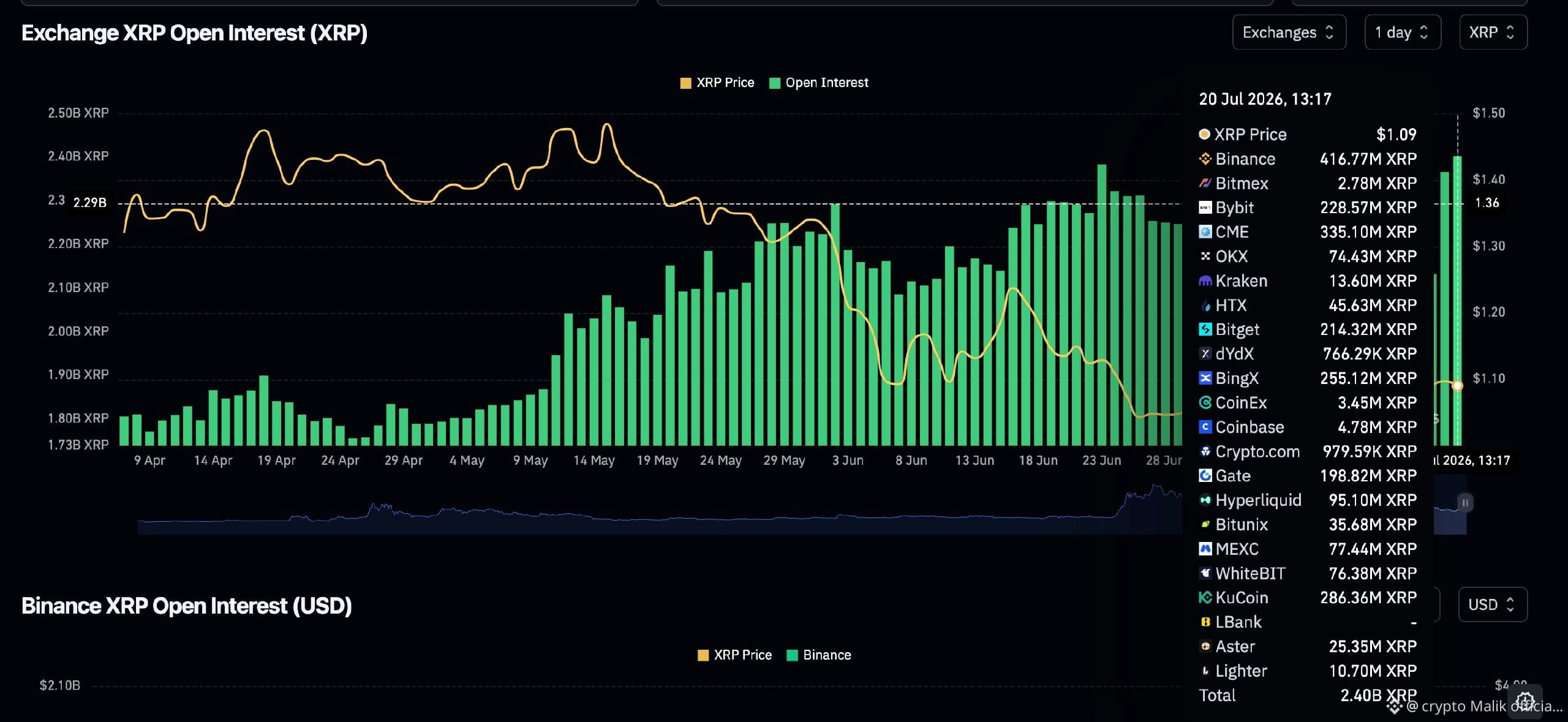The height and width of the screenshot is (722, 1568).
Task: Click the Binance logo in the tooltip
Action: 1205,159
